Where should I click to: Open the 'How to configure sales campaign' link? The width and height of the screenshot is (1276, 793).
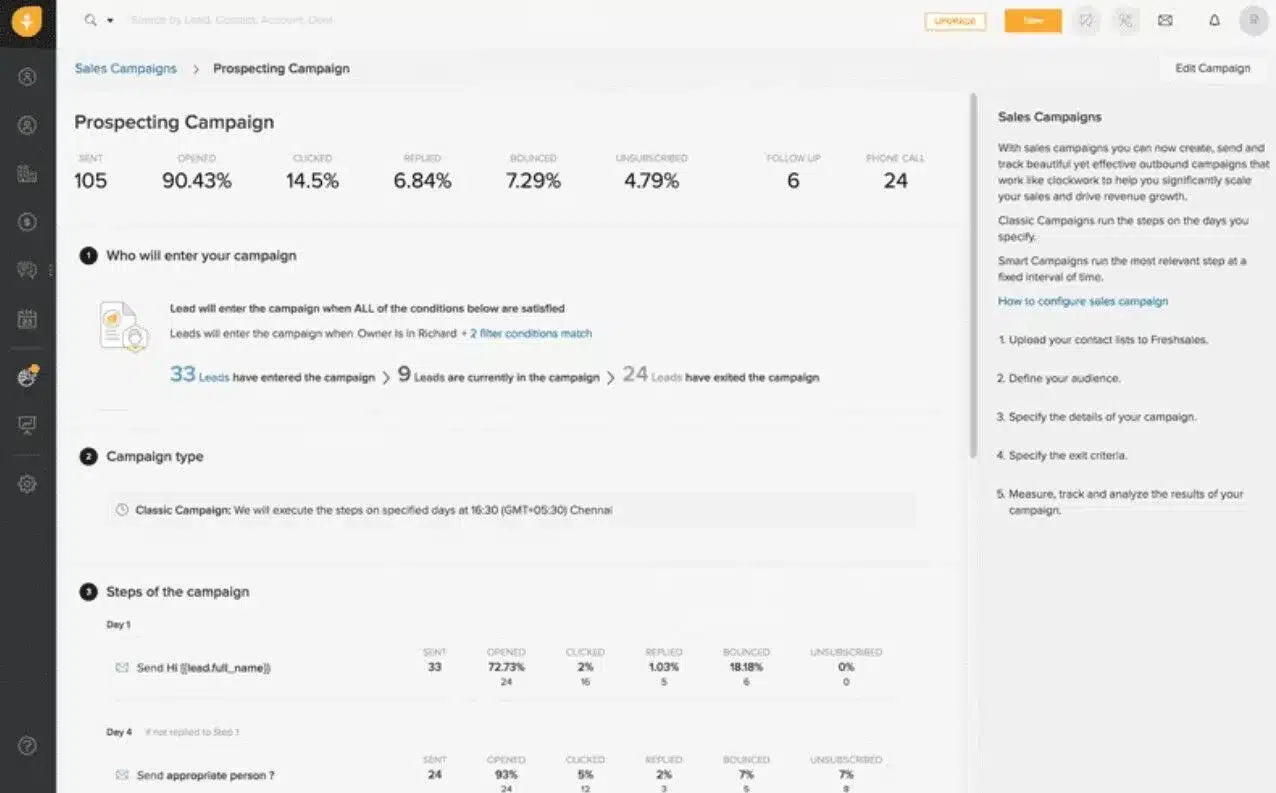pyautogui.click(x=1083, y=300)
